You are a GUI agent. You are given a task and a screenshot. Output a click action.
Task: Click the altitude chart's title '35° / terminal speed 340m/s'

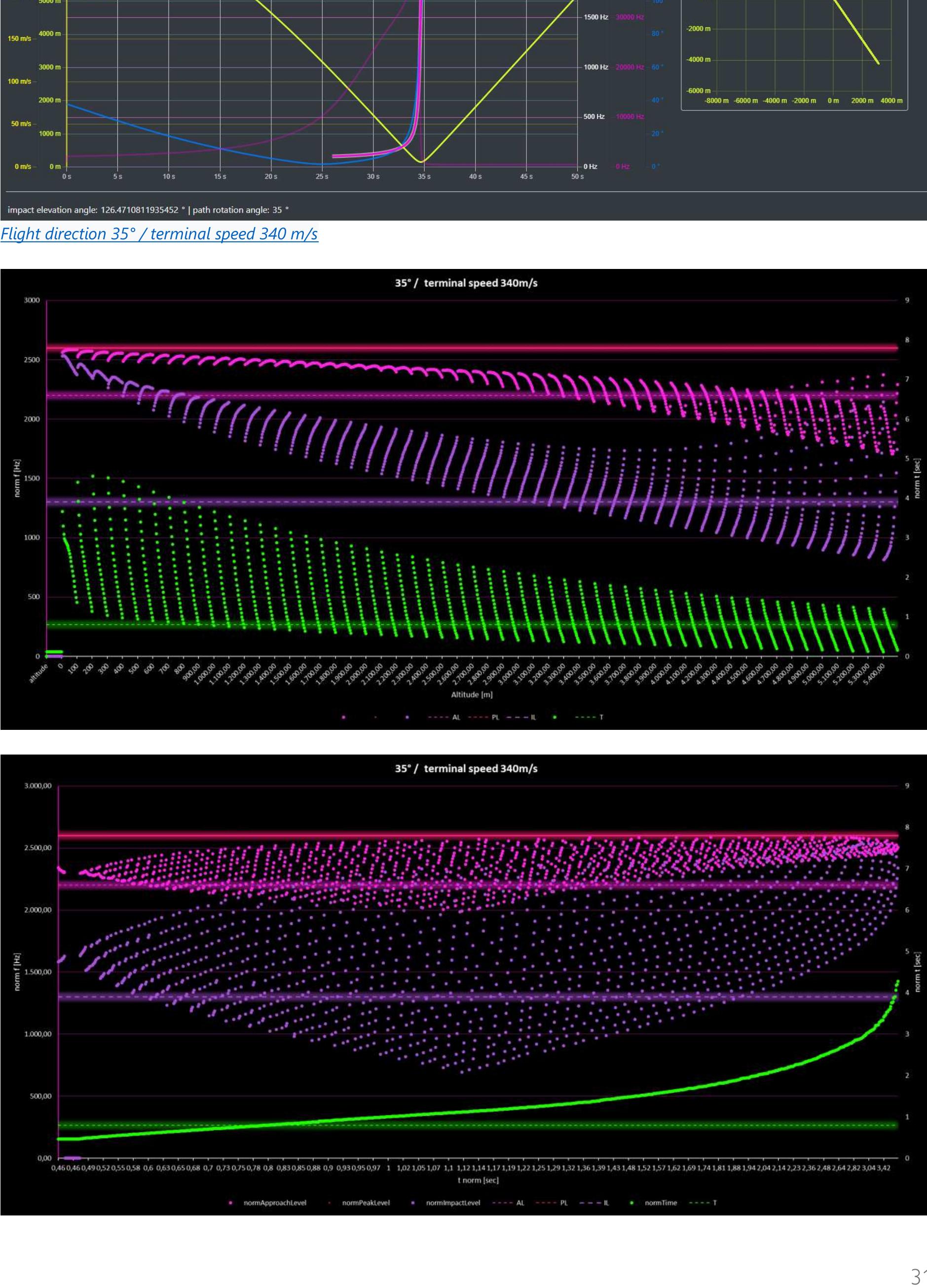[466, 283]
